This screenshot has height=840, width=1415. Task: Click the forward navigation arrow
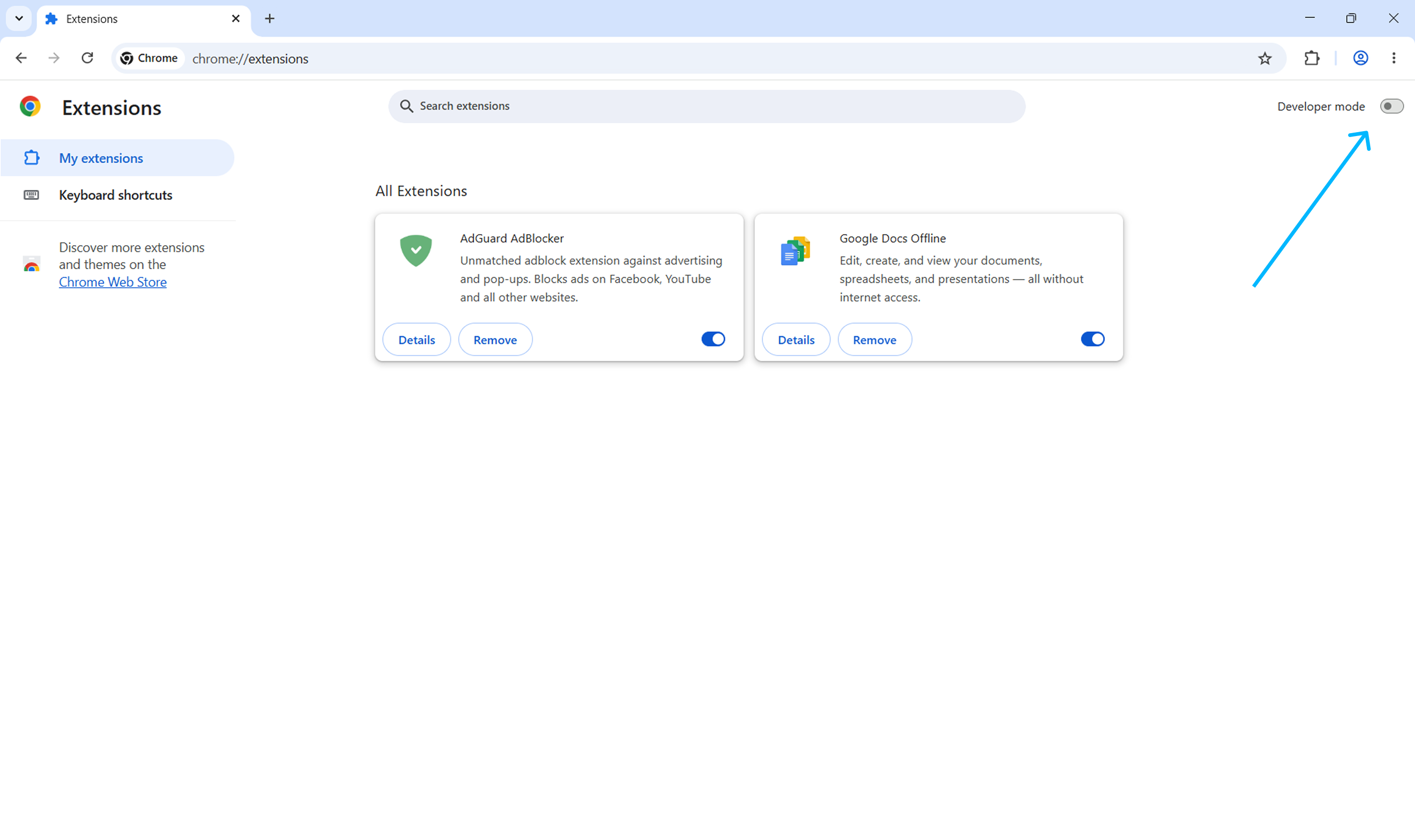click(x=54, y=58)
